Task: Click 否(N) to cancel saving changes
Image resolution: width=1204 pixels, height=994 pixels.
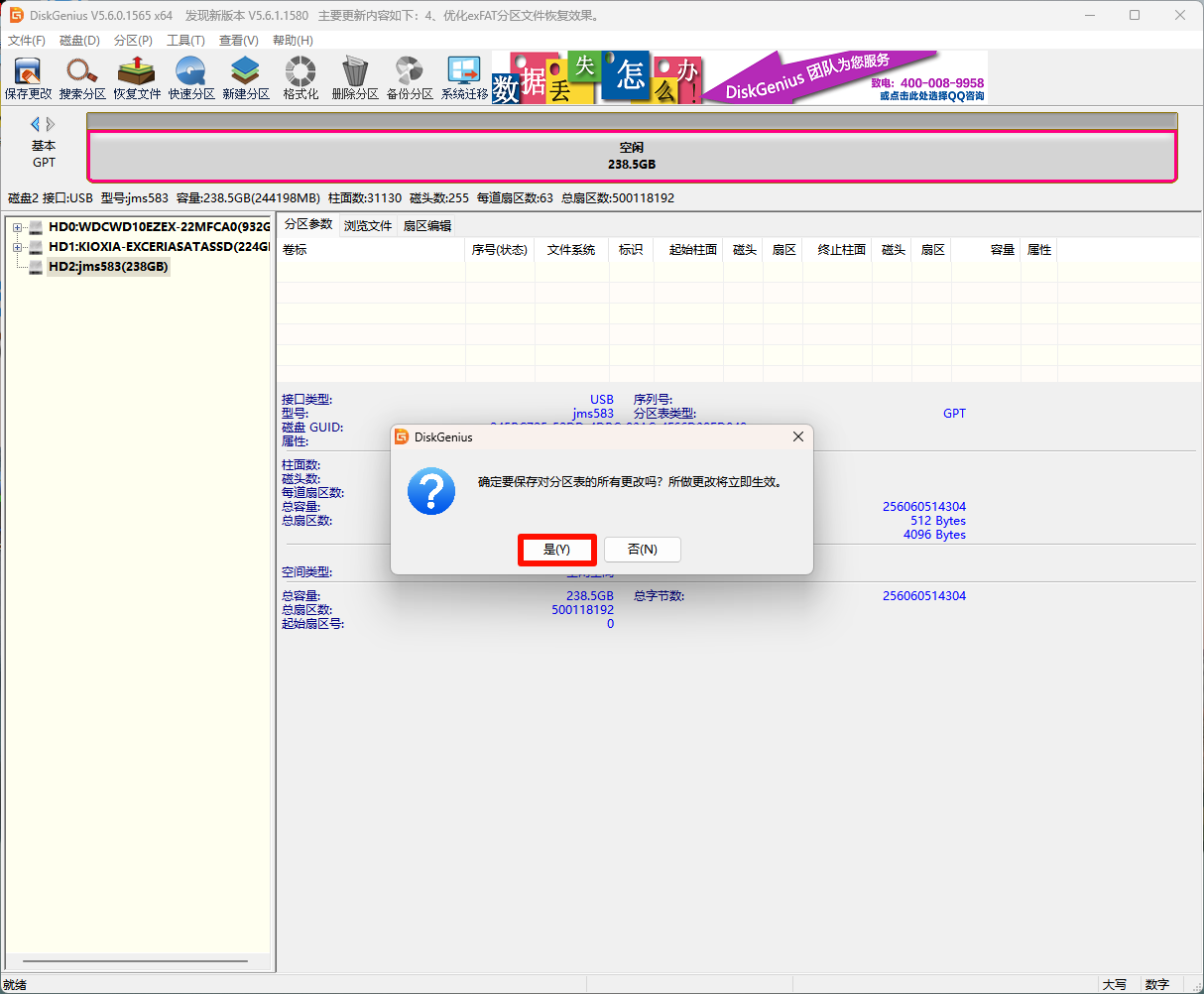Action: tap(643, 550)
